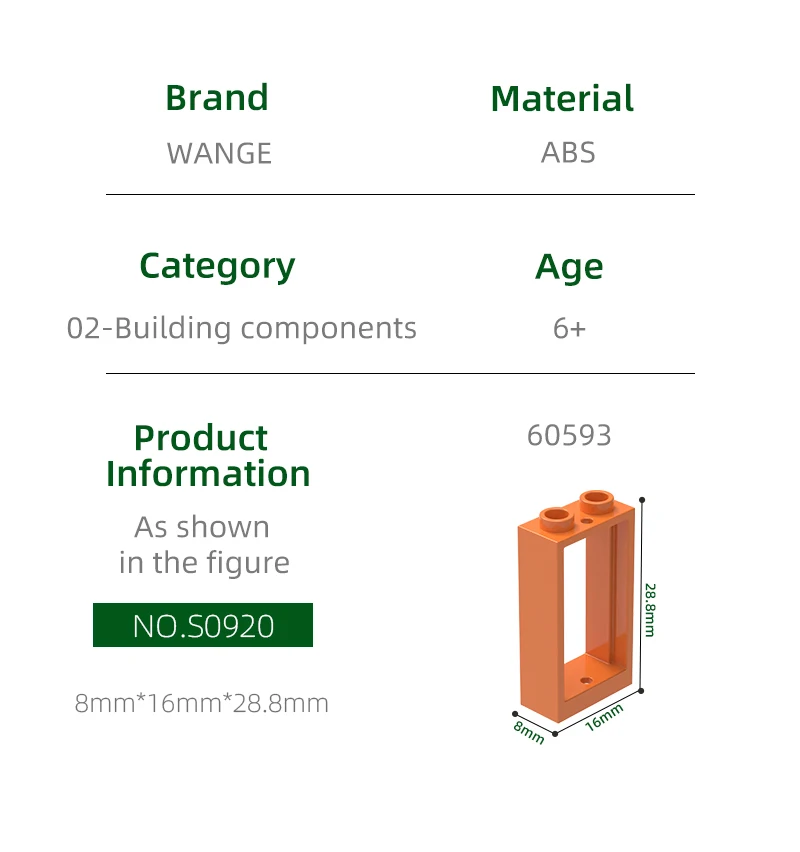The height and width of the screenshot is (852, 800).
Task: Click the Product Information heading
Action: click(x=208, y=455)
